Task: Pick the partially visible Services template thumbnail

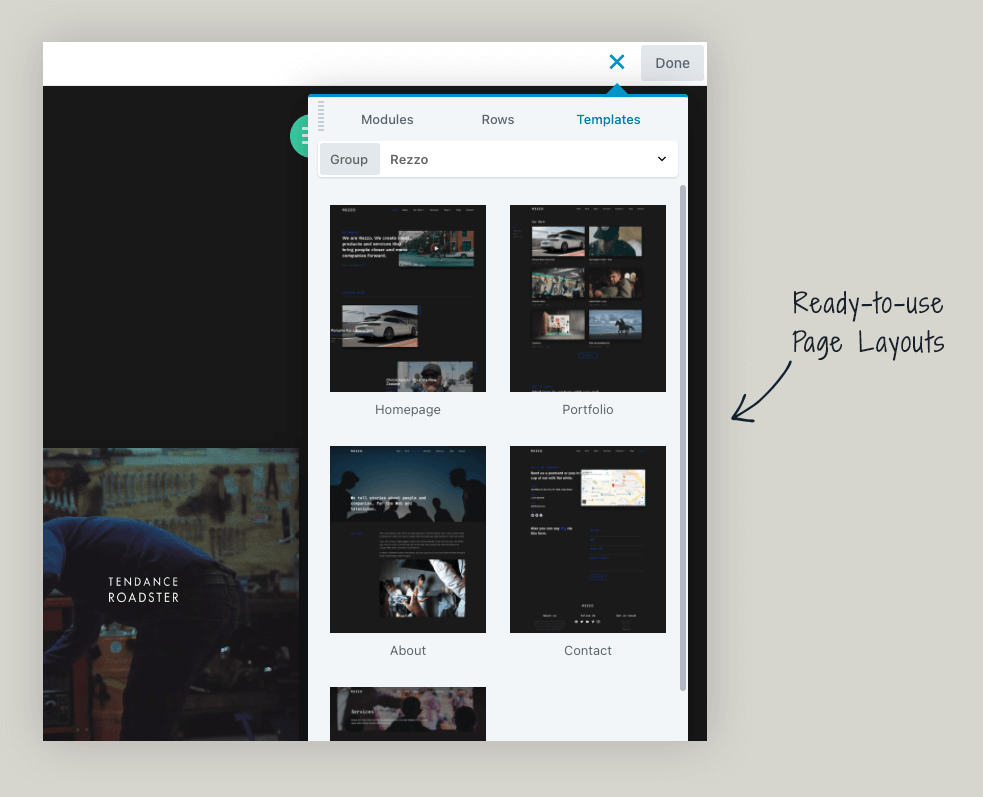Action: coord(407,714)
